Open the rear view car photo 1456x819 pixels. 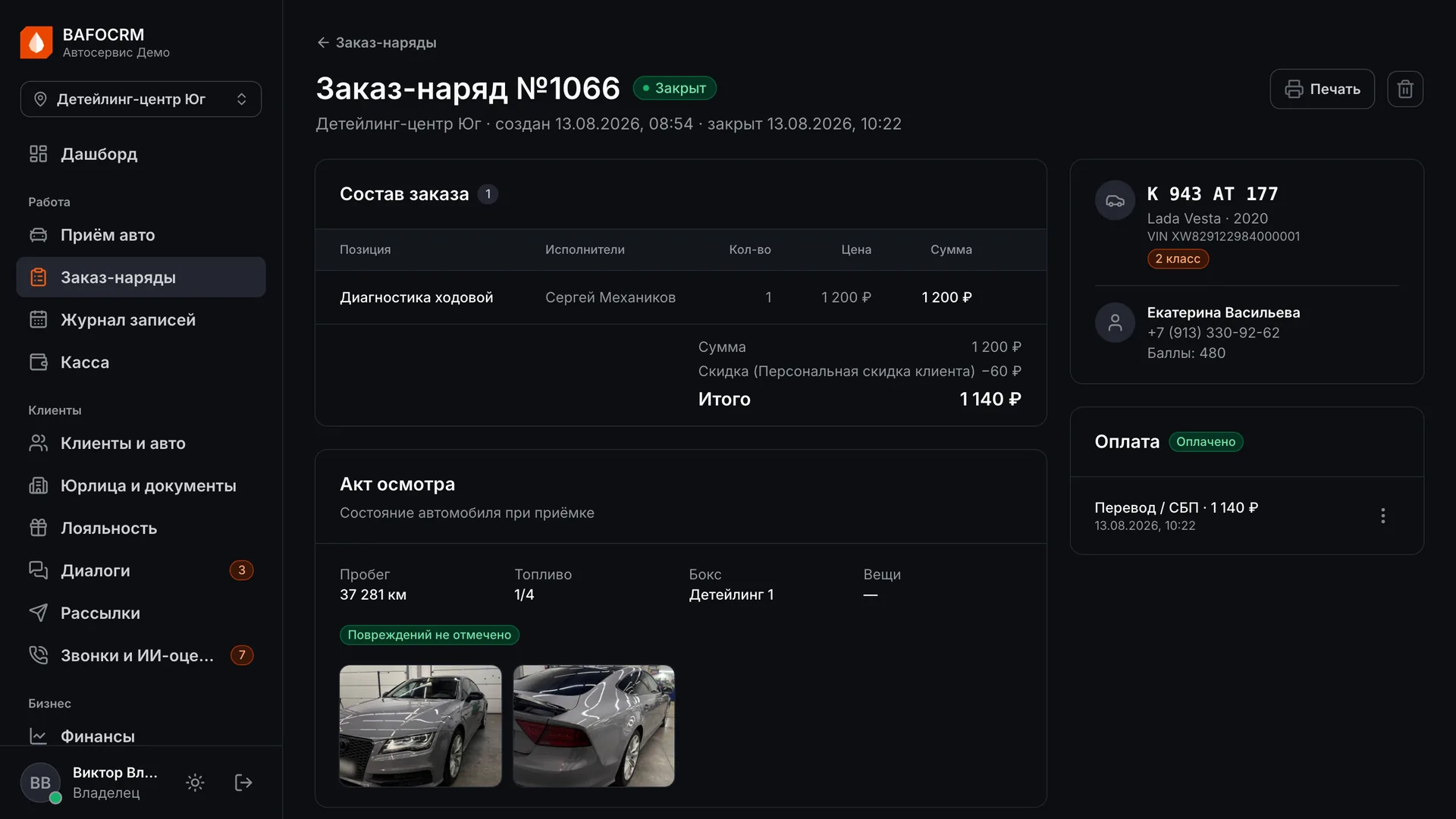pos(594,726)
